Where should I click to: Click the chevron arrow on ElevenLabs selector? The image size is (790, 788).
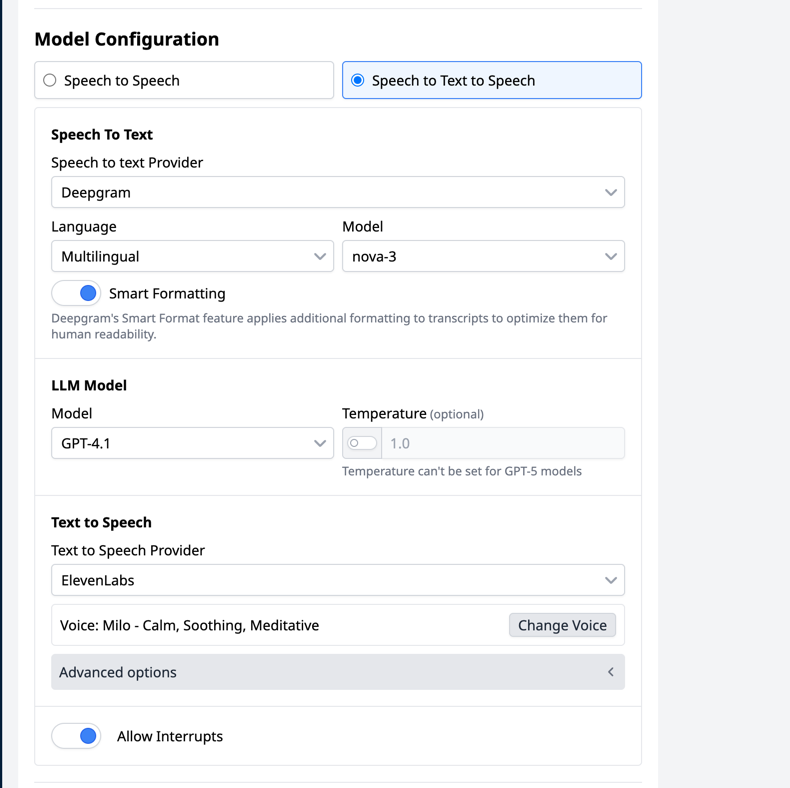point(610,580)
